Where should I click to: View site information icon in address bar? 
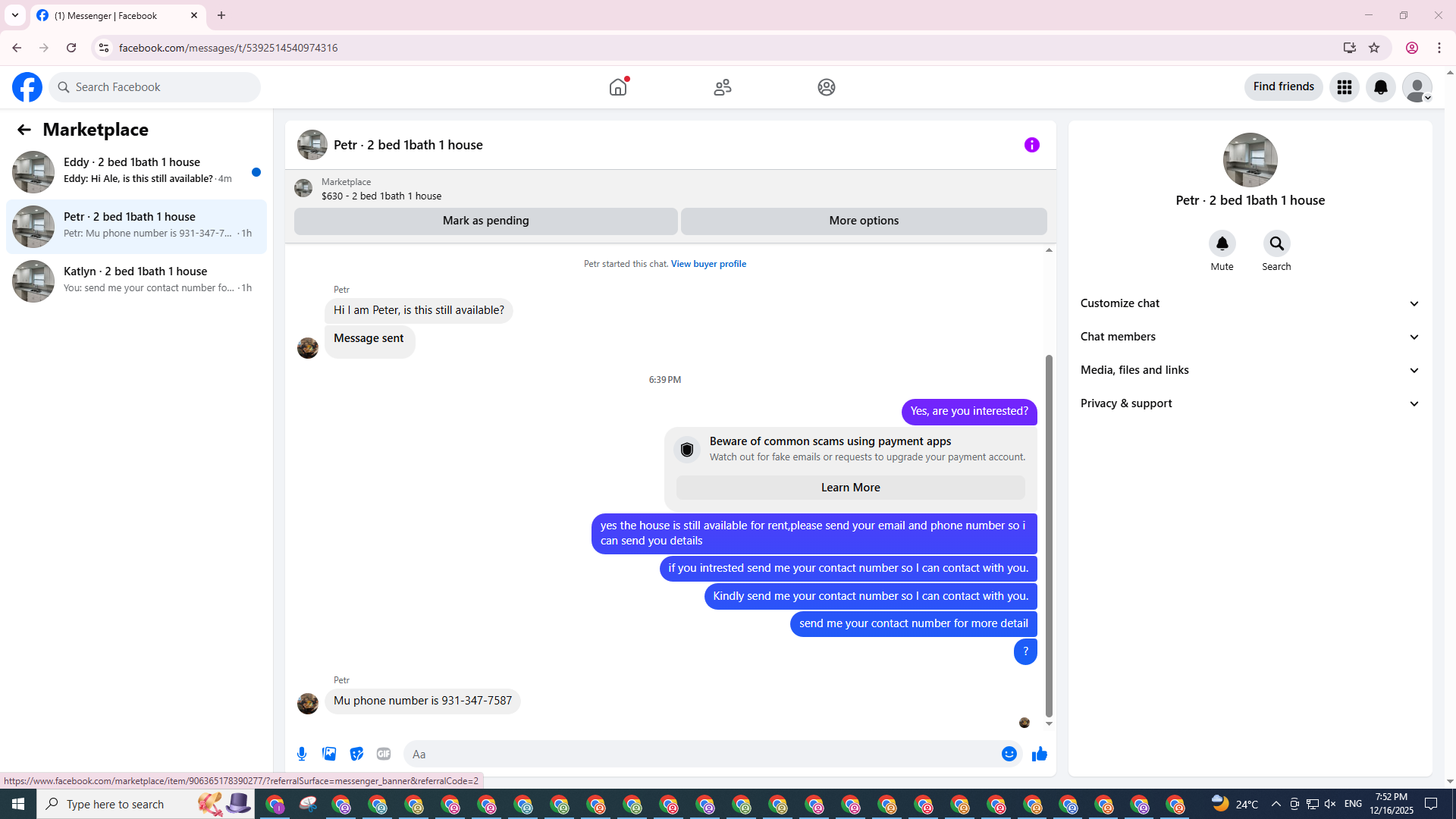point(104,48)
